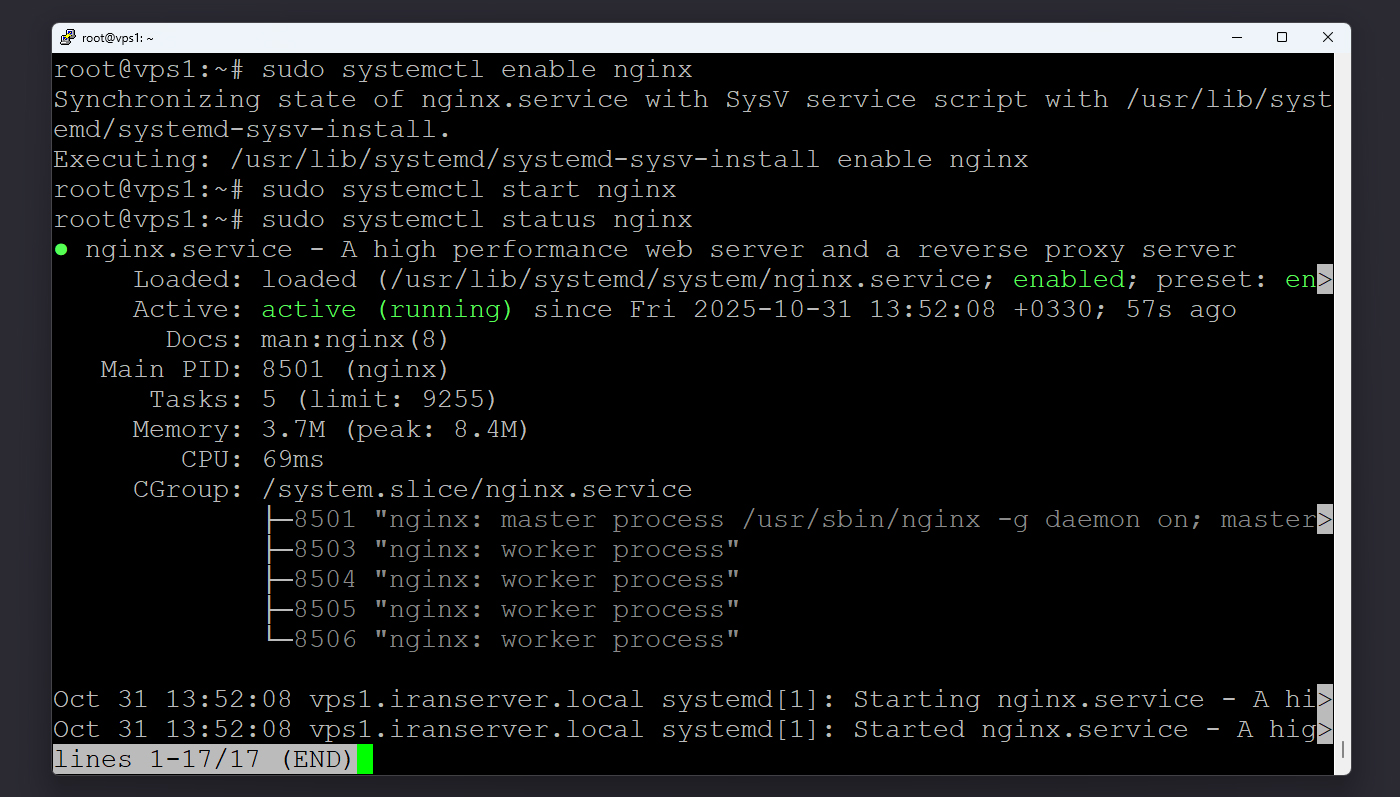Click the chevron ending the Starting nginx.service log line
The width and height of the screenshot is (1400, 797).
pyautogui.click(x=1326, y=699)
